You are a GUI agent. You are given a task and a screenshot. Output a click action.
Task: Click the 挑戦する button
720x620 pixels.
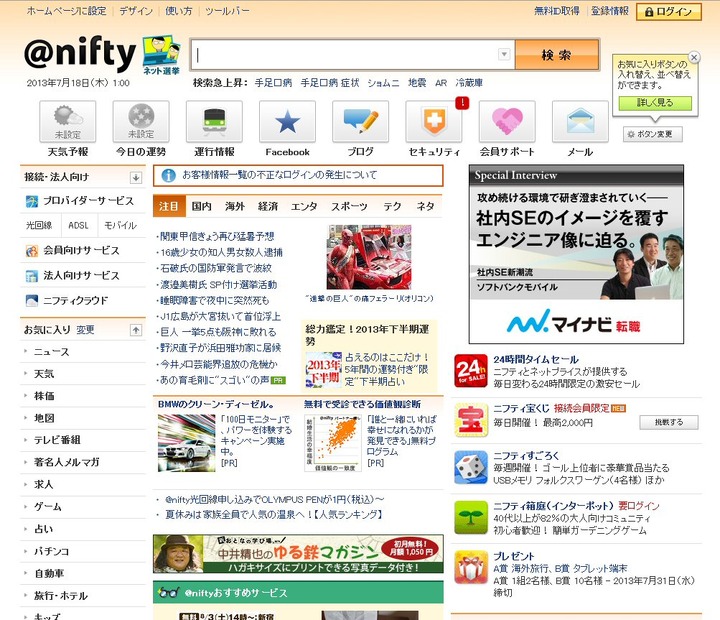click(x=669, y=422)
